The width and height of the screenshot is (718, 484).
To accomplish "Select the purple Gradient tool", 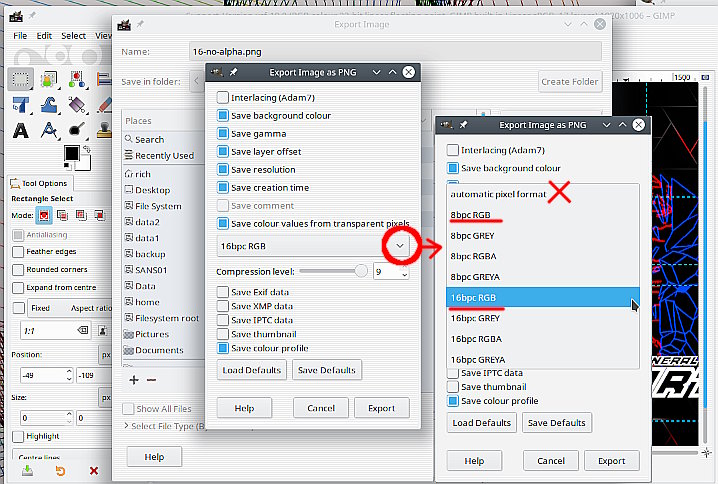I will [x=77, y=105].
